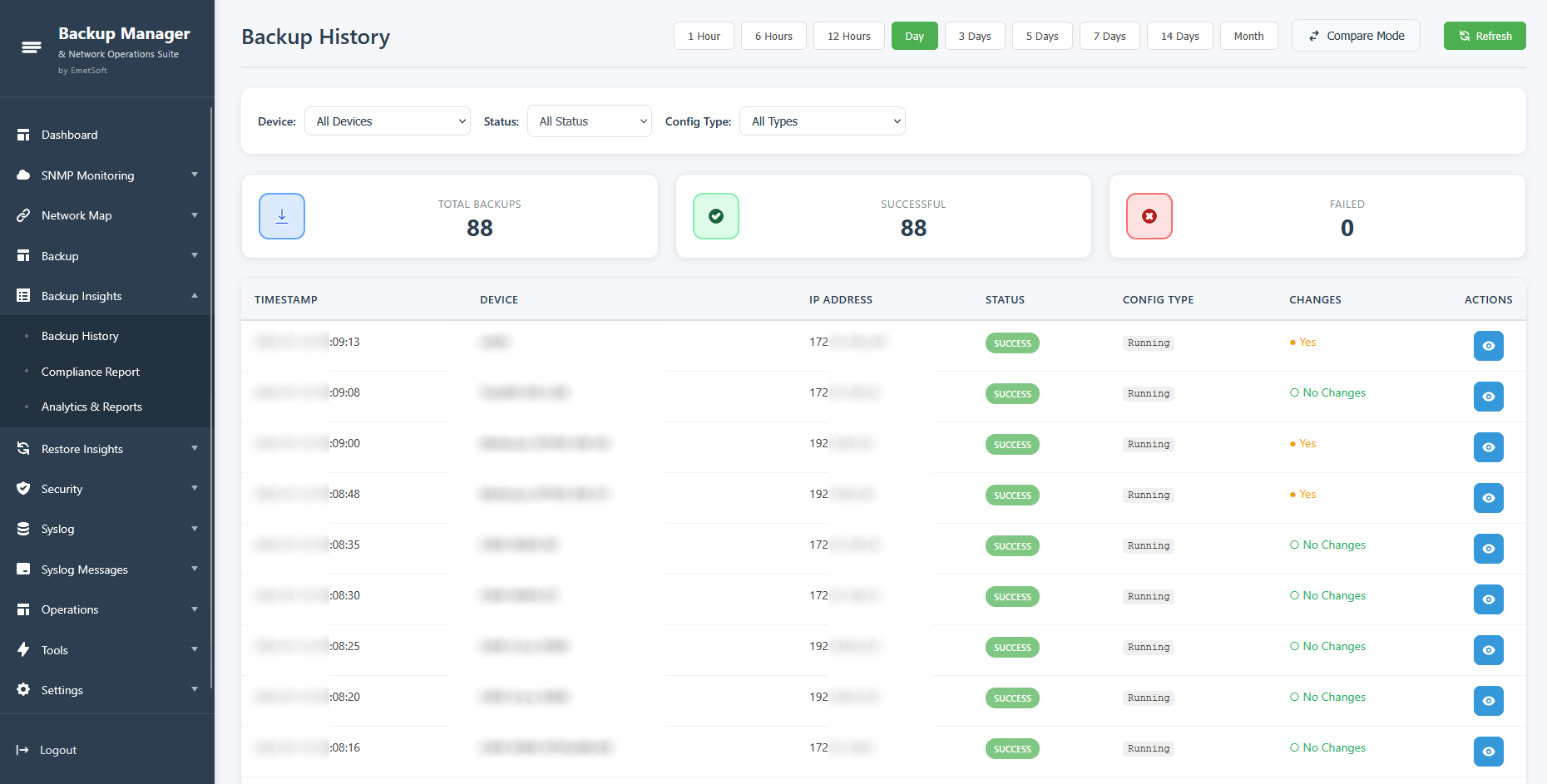Expand the Syslog Messages menu arrow
The width and height of the screenshot is (1547, 784).
click(x=195, y=569)
